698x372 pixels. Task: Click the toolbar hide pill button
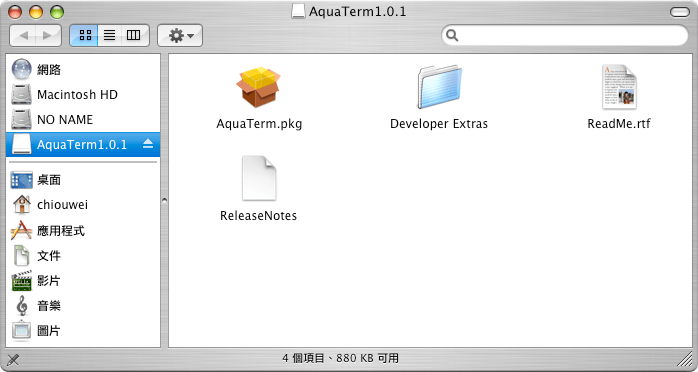pyautogui.click(x=680, y=12)
